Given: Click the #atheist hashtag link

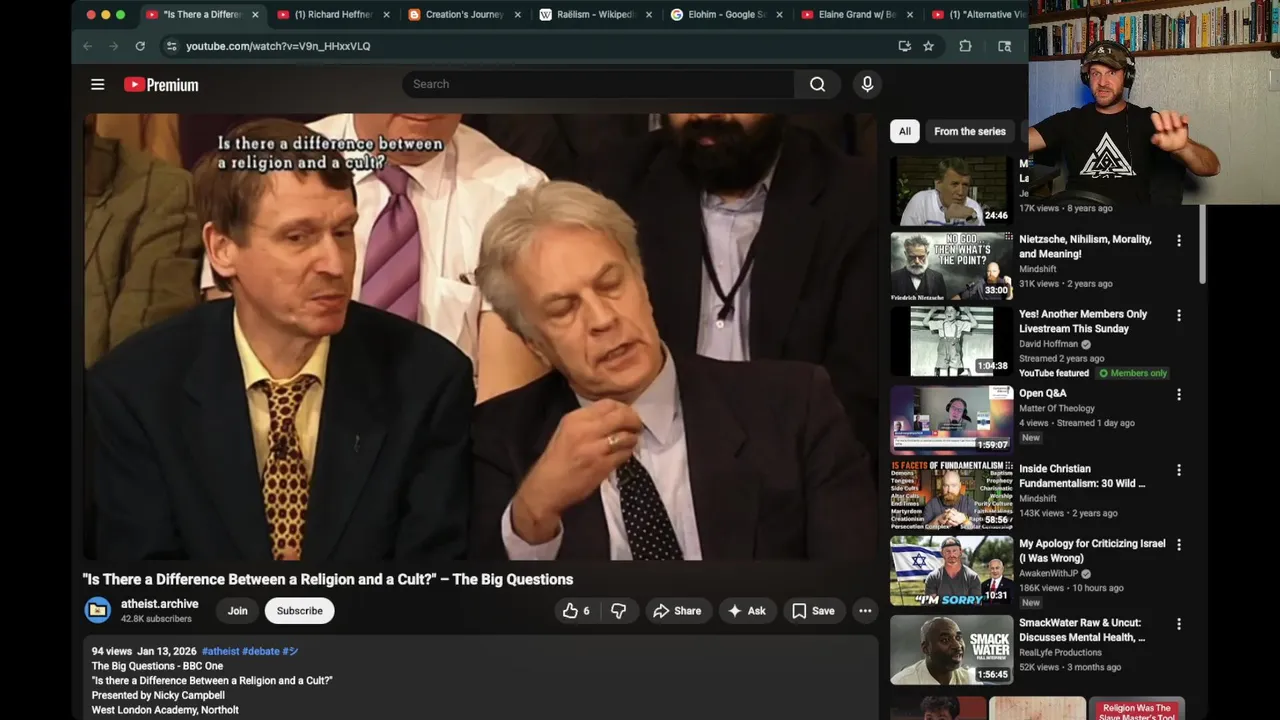Looking at the screenshot, I should click(220, 651).
